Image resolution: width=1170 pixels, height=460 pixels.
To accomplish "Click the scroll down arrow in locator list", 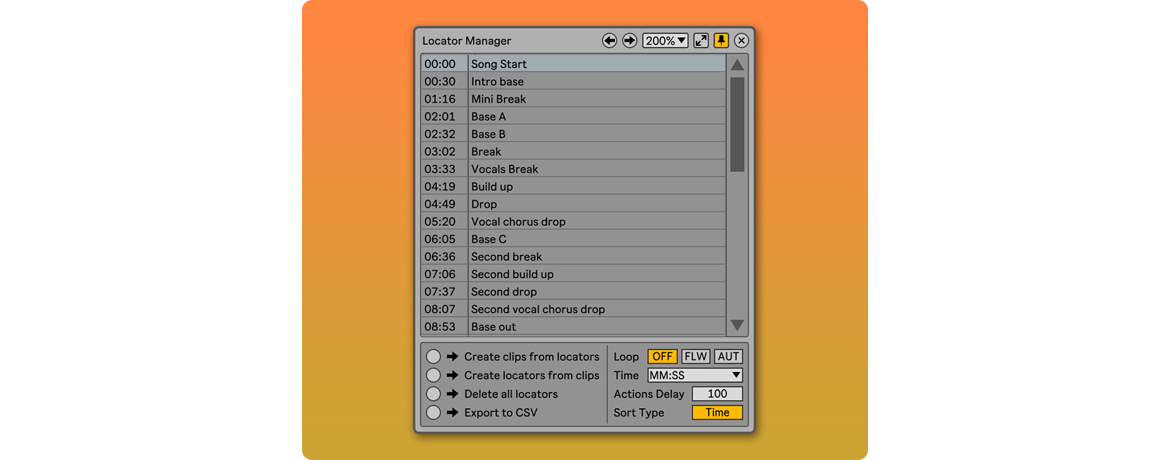I will click(x=737, y=325).
